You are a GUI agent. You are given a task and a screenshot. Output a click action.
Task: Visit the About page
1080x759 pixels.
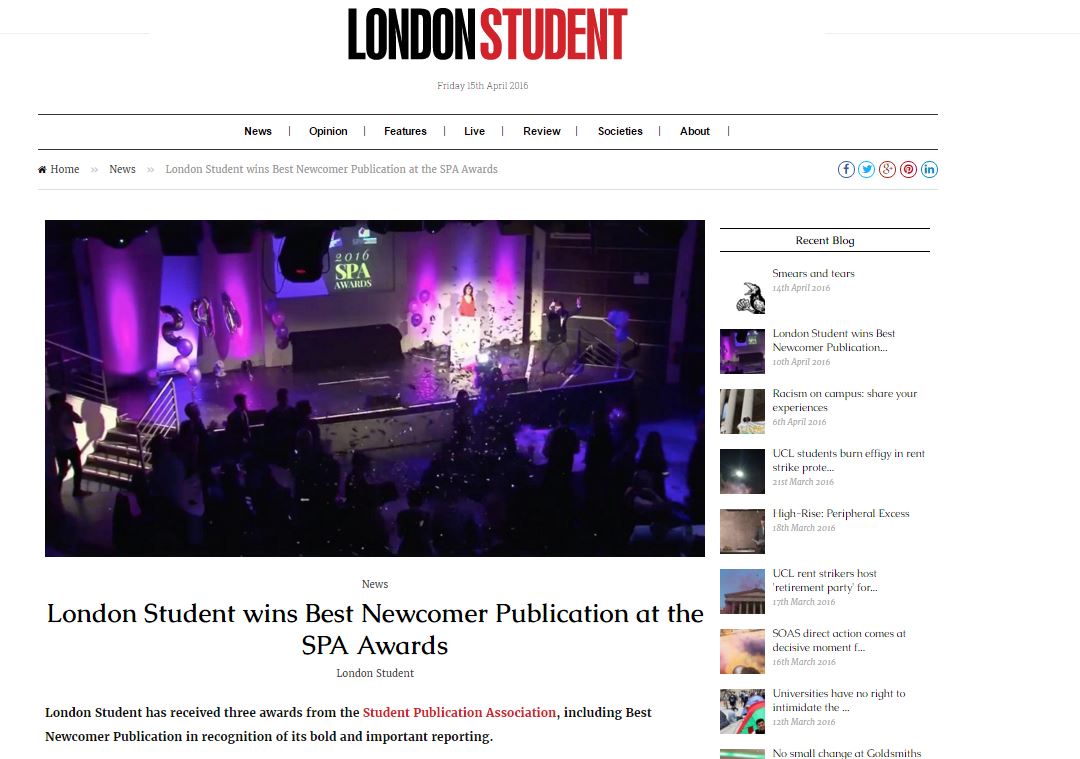tap(694, 131)
